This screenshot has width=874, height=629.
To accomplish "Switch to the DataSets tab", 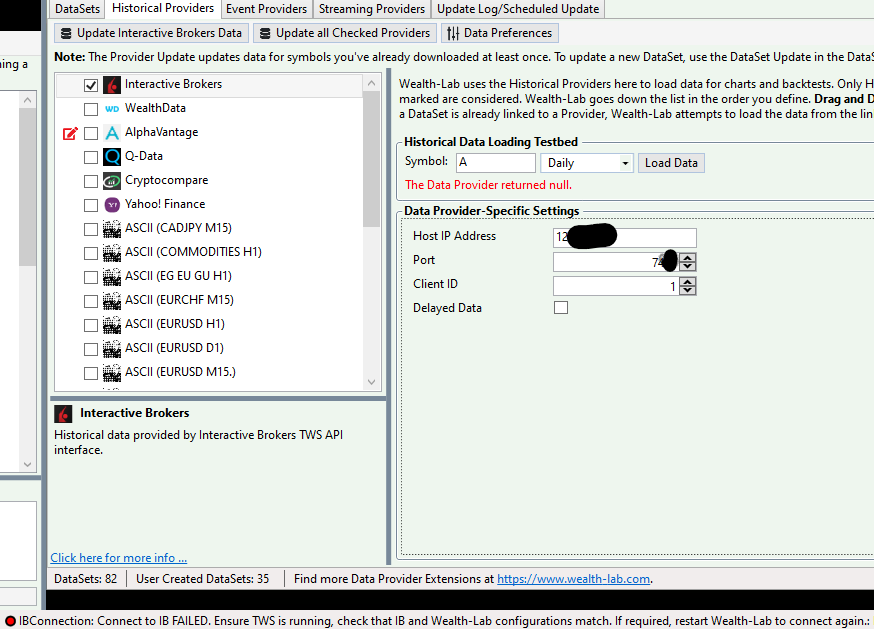I will tap(77, 9).
